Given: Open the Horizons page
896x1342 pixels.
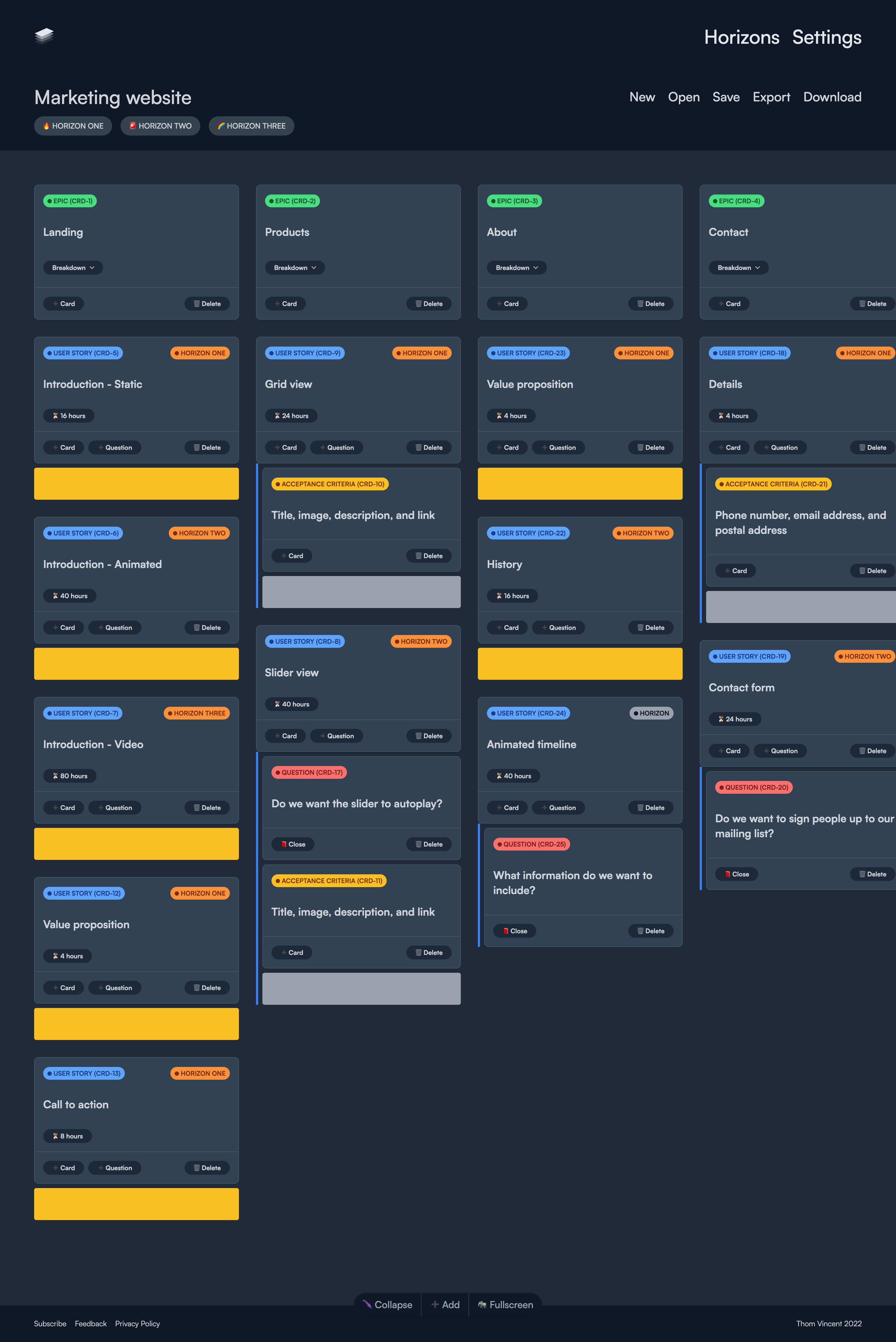Looking at the screenshot, I should point(741,37).
